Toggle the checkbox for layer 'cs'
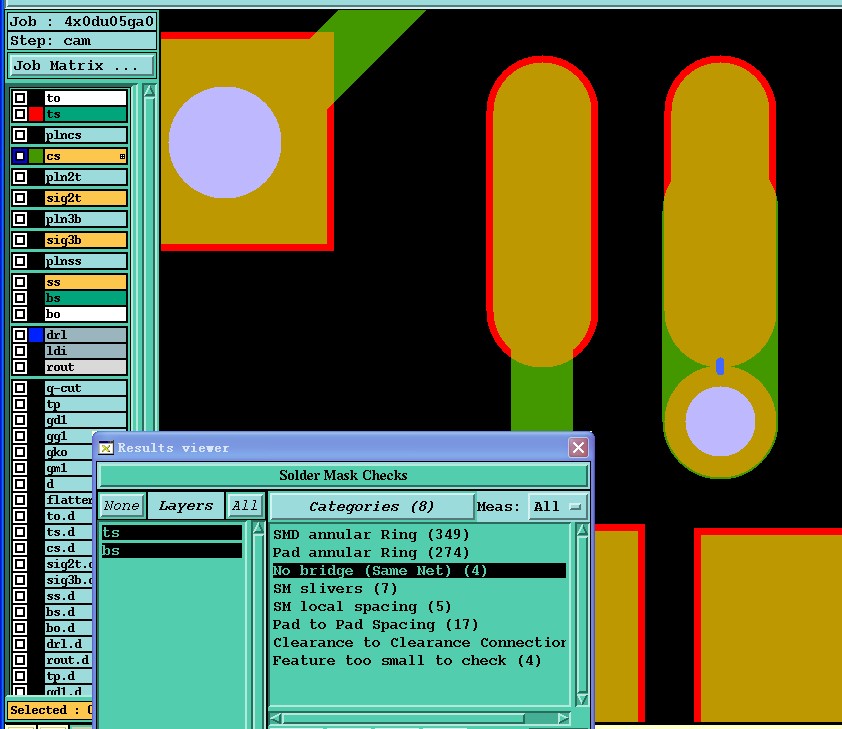Viewport: 842px width, 729px height. coord(20,156)
